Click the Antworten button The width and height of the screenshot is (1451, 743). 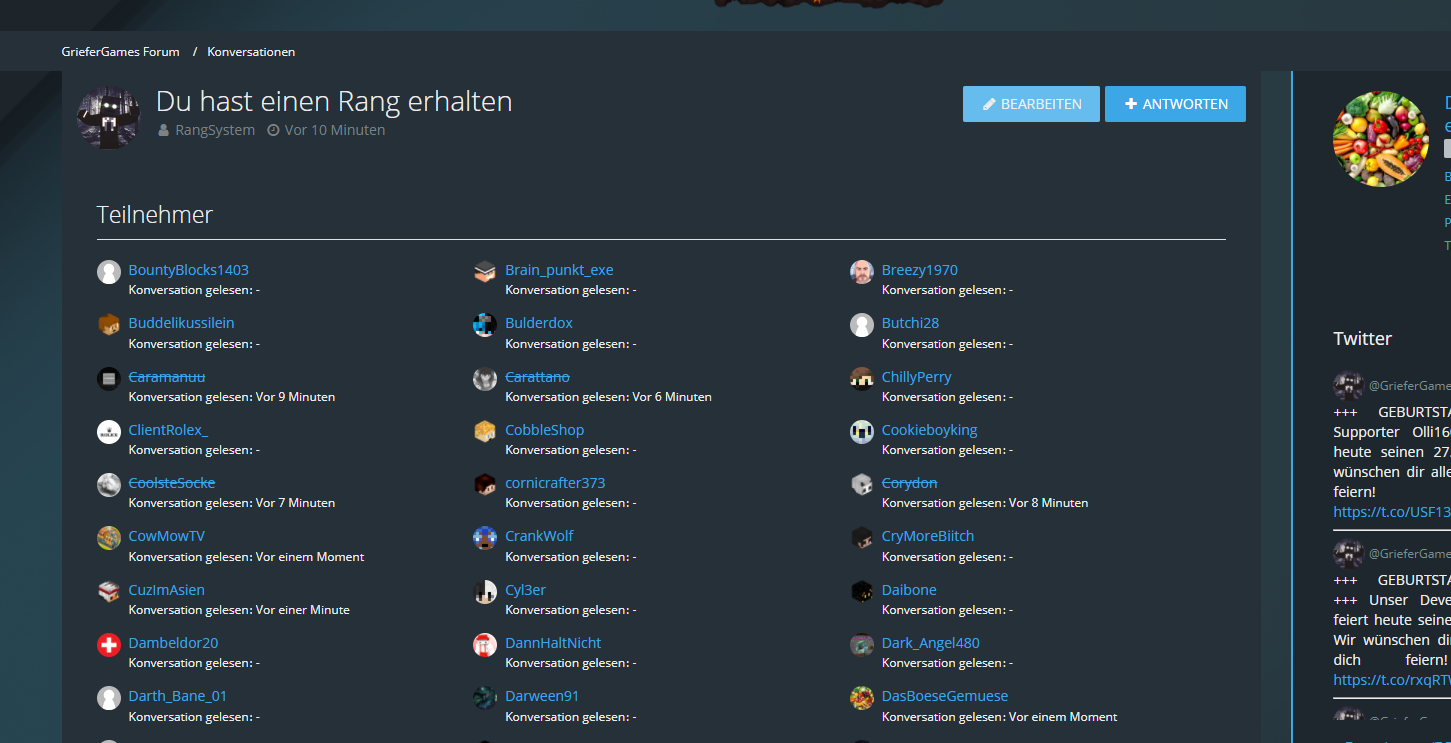(x=1175, y=104)
